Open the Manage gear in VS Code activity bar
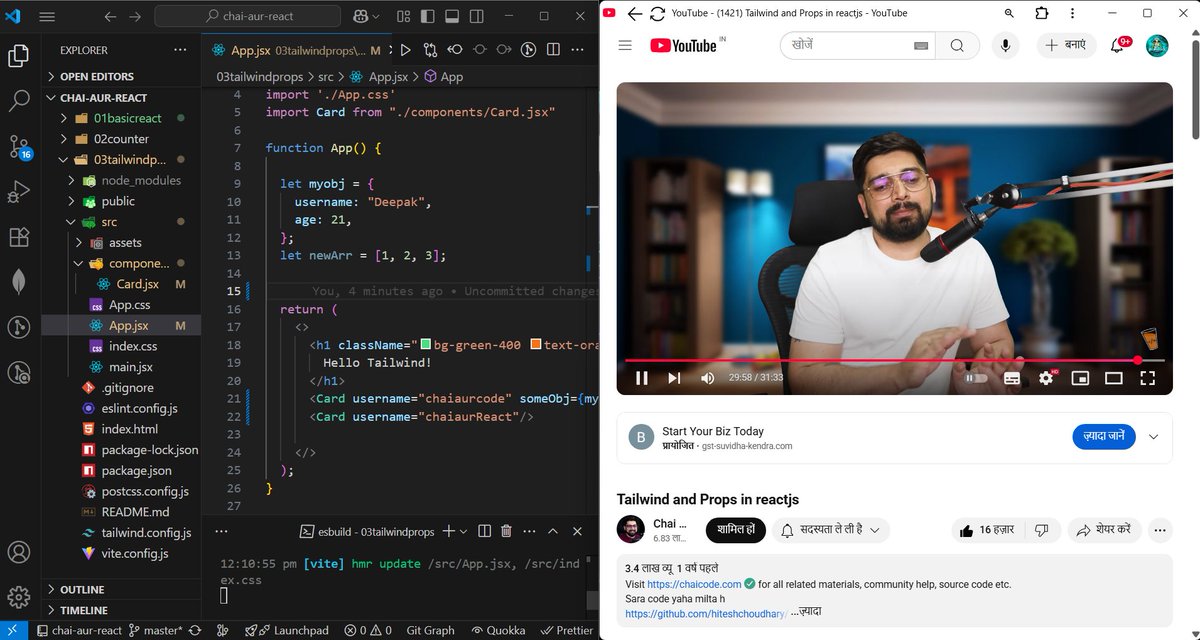The height and width of the screenshot is (640, 1200). coord(19,598)
